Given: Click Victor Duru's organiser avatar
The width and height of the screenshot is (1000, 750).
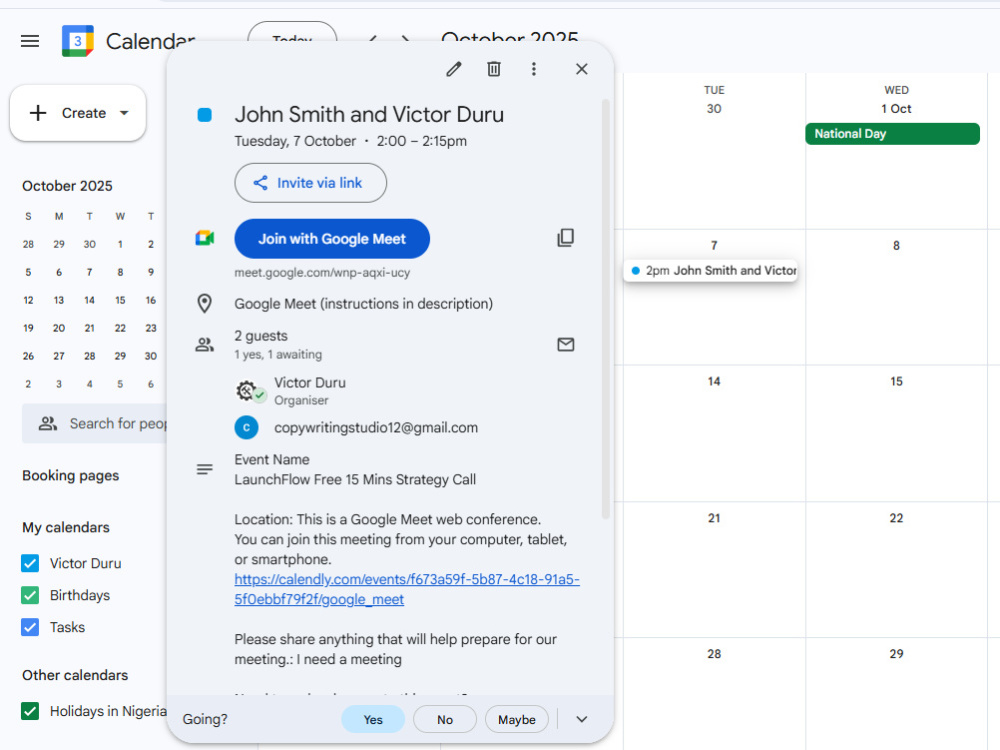Looking at the screenshot, I should pos(247,390).
